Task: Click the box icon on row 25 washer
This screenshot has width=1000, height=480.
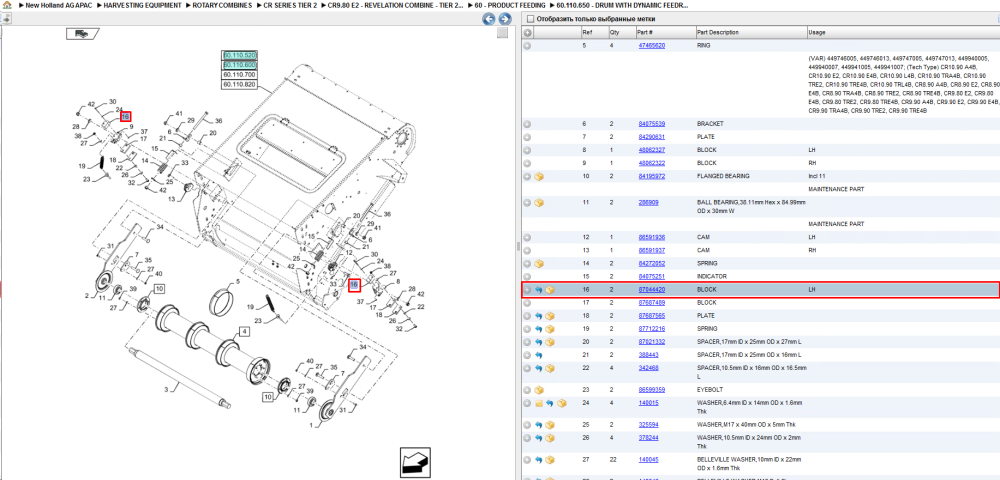Action: (x=550, y=425)
